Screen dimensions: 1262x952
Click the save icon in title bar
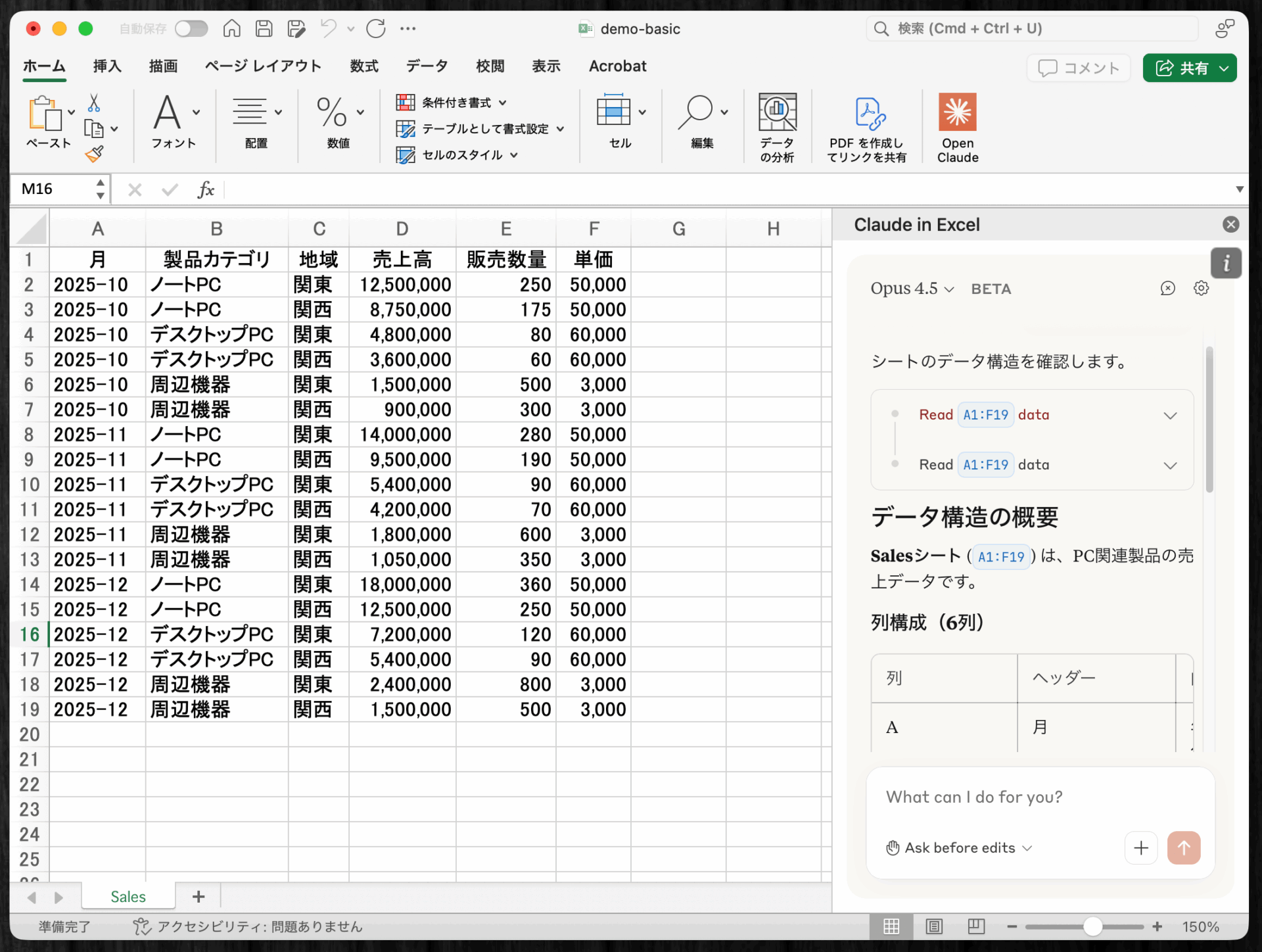click(x=264, y=28)
